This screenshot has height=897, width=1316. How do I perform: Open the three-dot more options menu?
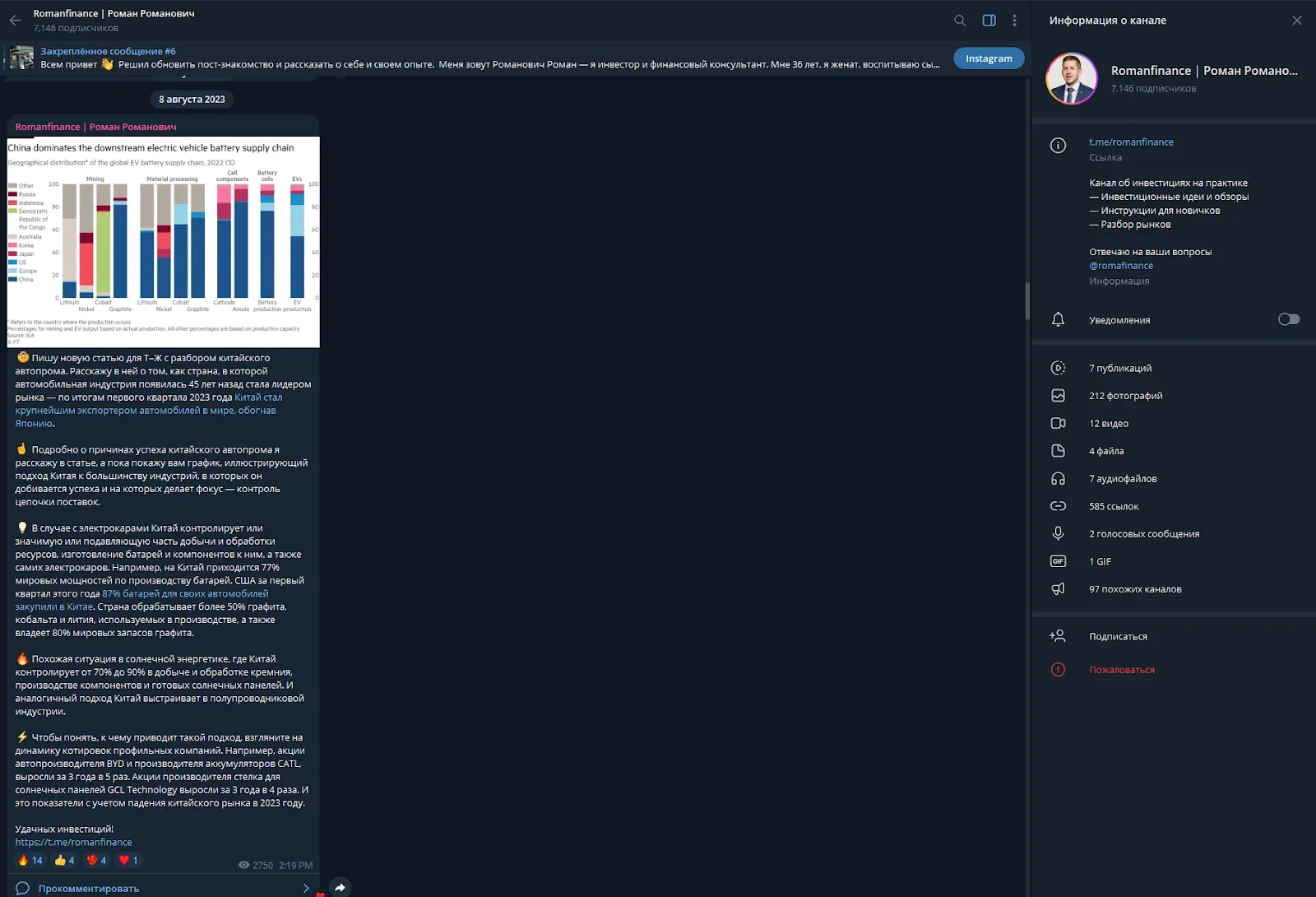(1014, 21)
